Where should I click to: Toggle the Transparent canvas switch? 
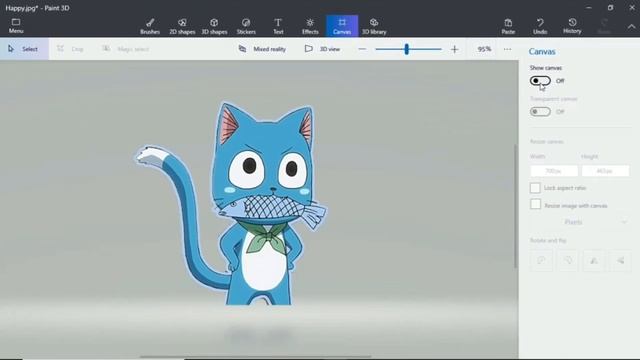coord(540,111)
